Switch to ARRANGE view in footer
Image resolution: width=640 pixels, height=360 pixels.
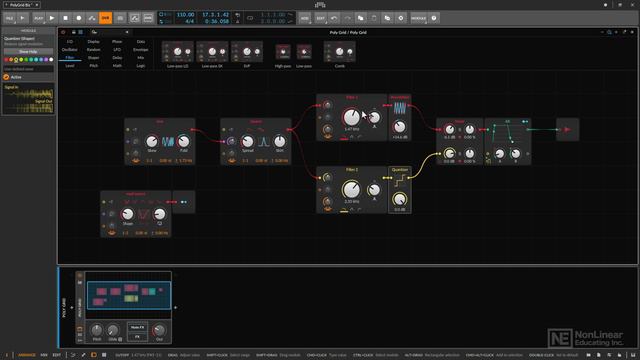pyautogui.click(x=27, y=355)
